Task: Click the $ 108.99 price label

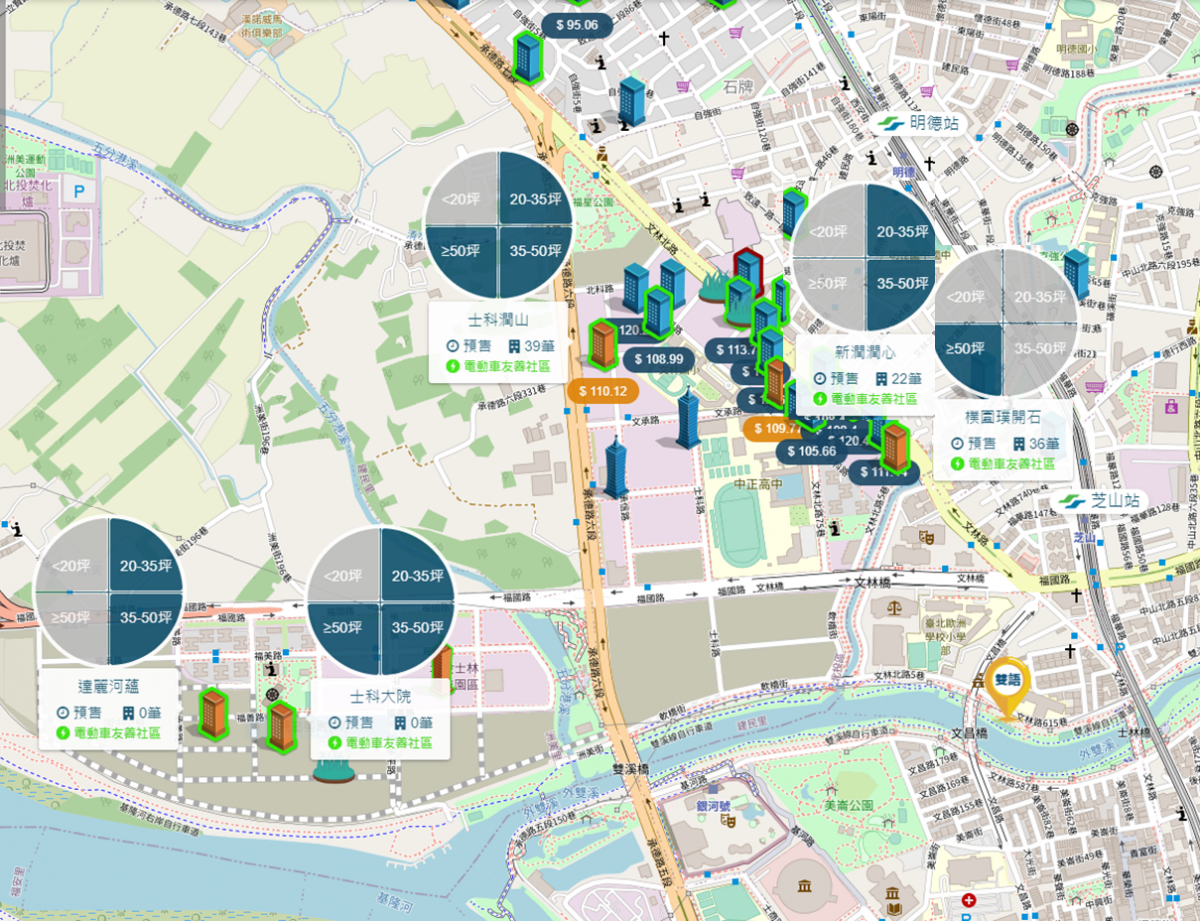Action: [658, 358]
